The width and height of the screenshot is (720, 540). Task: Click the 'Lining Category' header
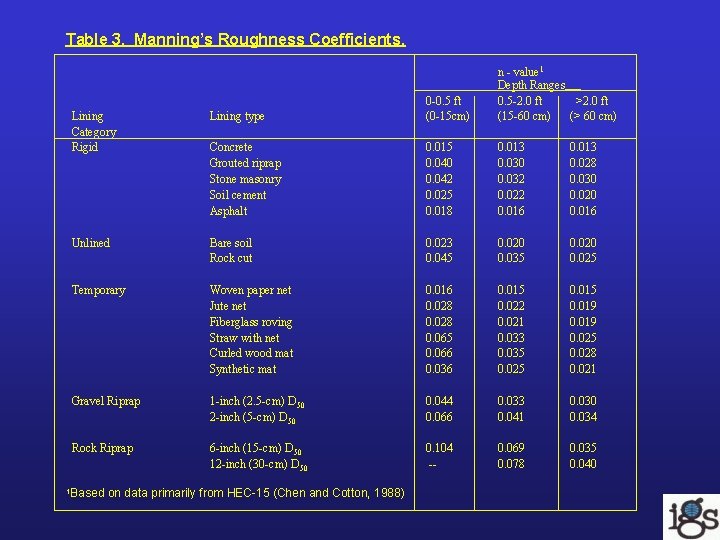(x=94, y=124)
